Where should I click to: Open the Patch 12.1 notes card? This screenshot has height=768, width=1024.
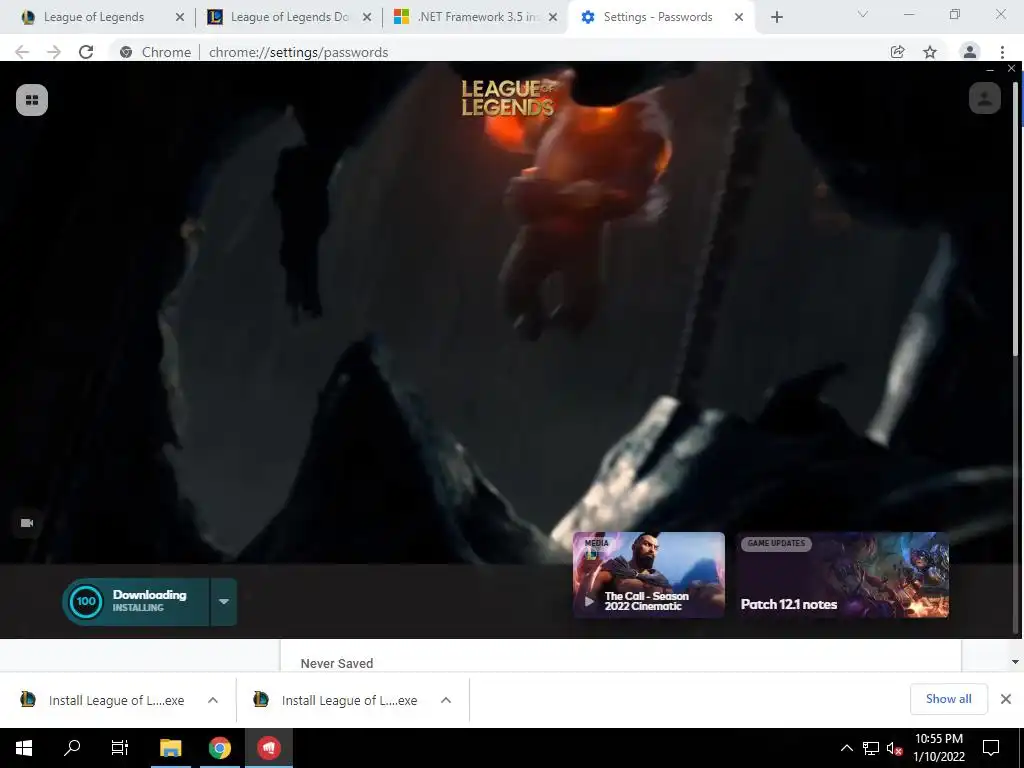coord(842,575)
